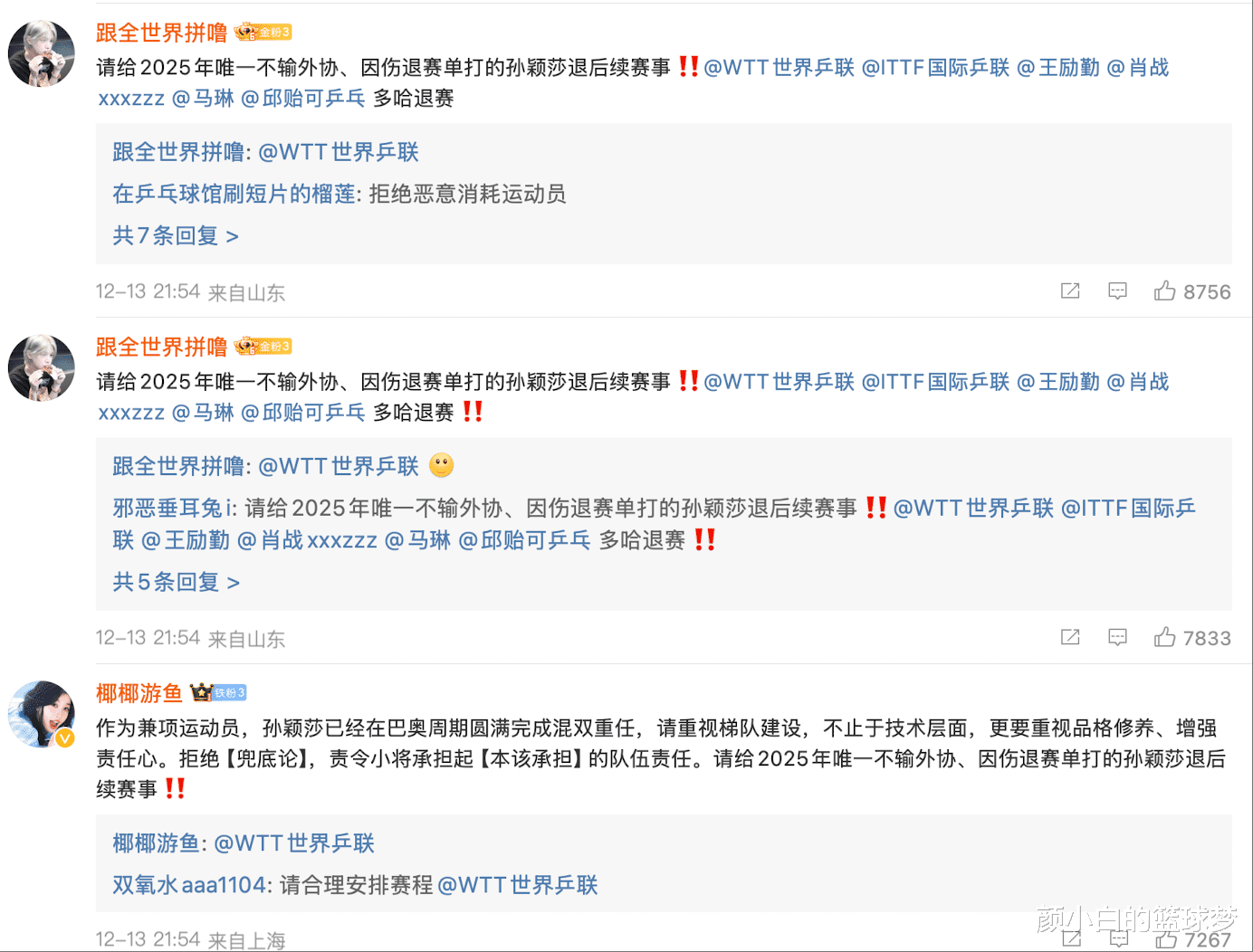The width and height of the screenshot is (1253, 952).
Task: Forward the second comment with 7833 likes
Action: click(1070, 637)
